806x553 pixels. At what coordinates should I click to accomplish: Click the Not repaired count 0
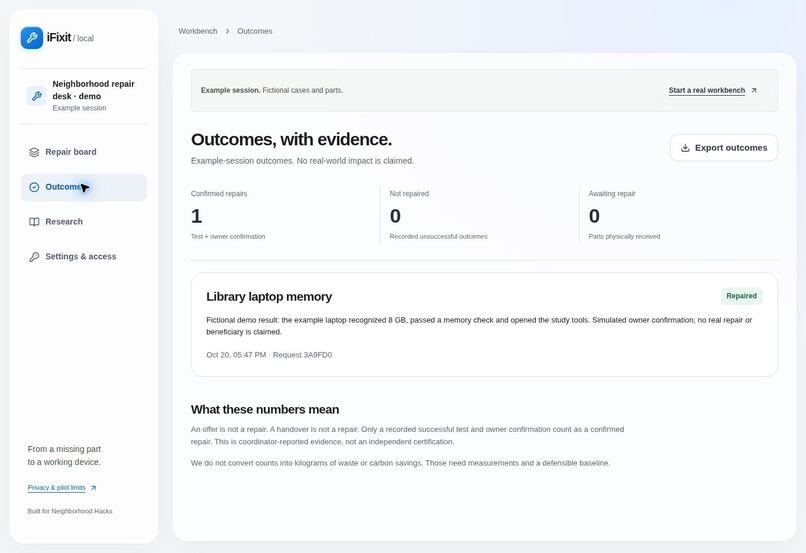pos(395,216)
